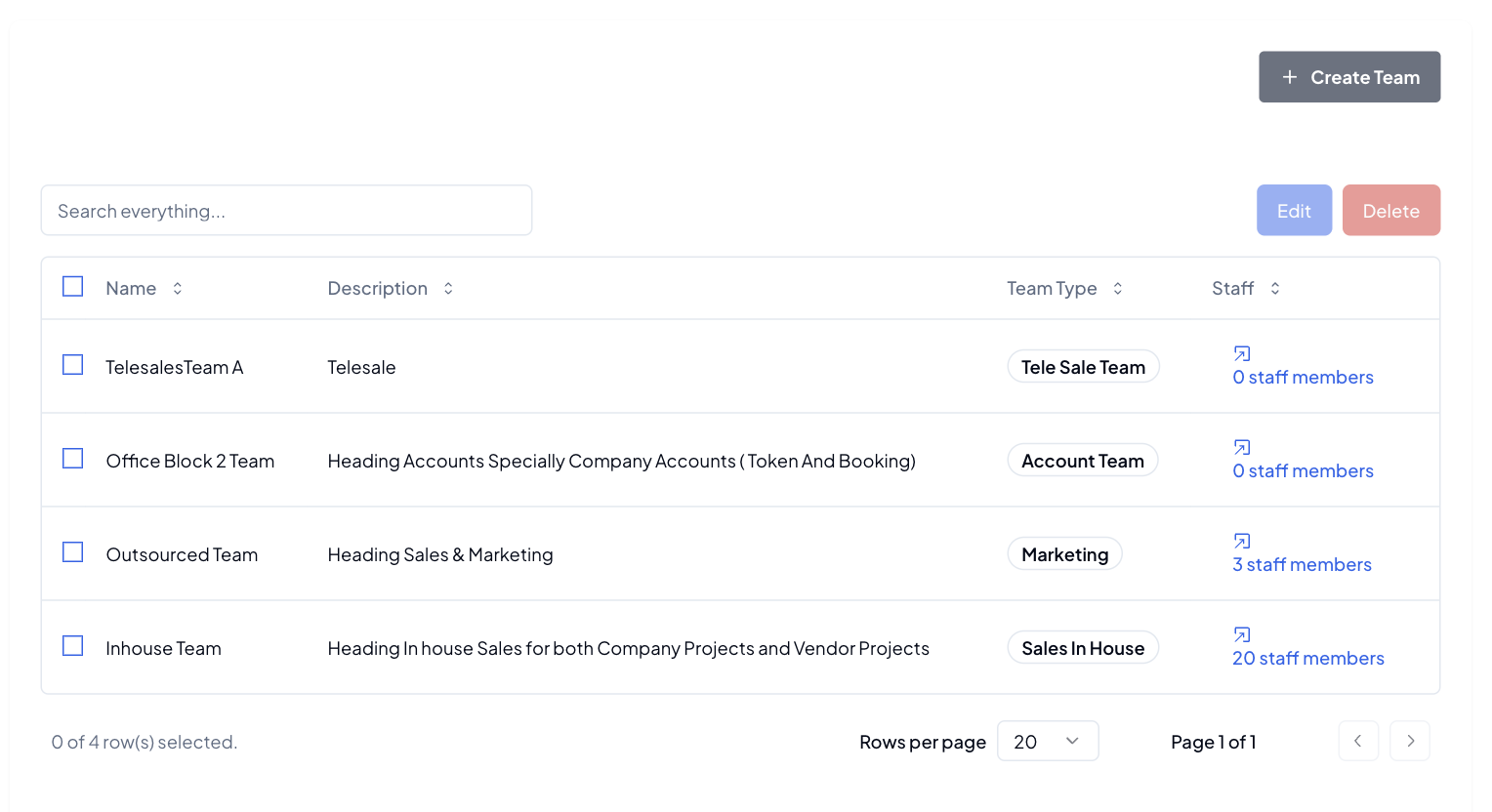The width and height of the screenshot is (1492, 812).
Task: Select the TelesalesTeam A row checkbox
Action: (73, 365)
